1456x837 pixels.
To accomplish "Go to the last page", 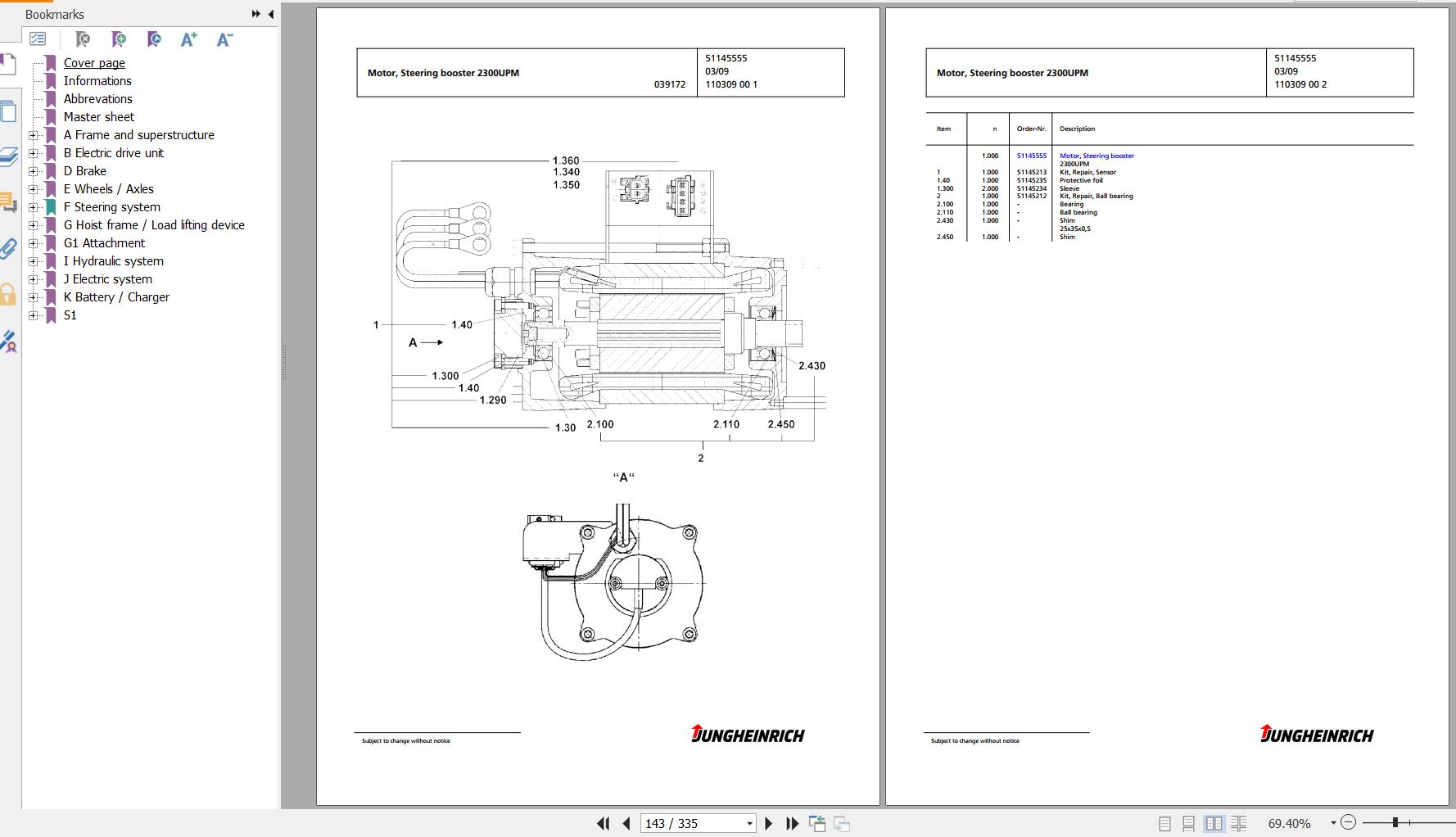I will pyautogui.click(x=792, y=823).
